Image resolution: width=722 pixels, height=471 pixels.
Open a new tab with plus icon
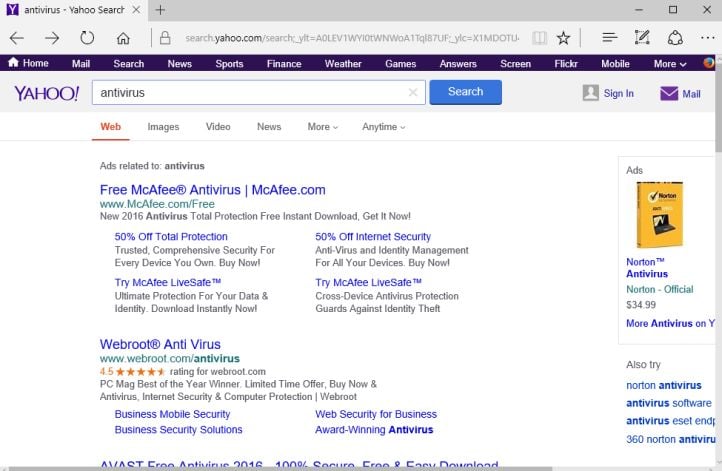point(160,10)
